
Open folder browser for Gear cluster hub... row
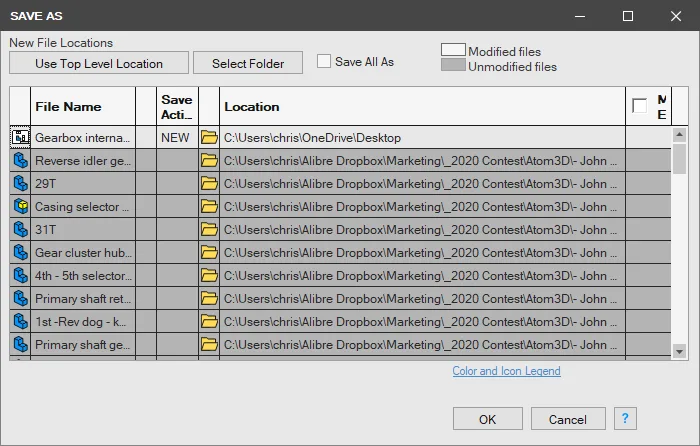point(209,252)
